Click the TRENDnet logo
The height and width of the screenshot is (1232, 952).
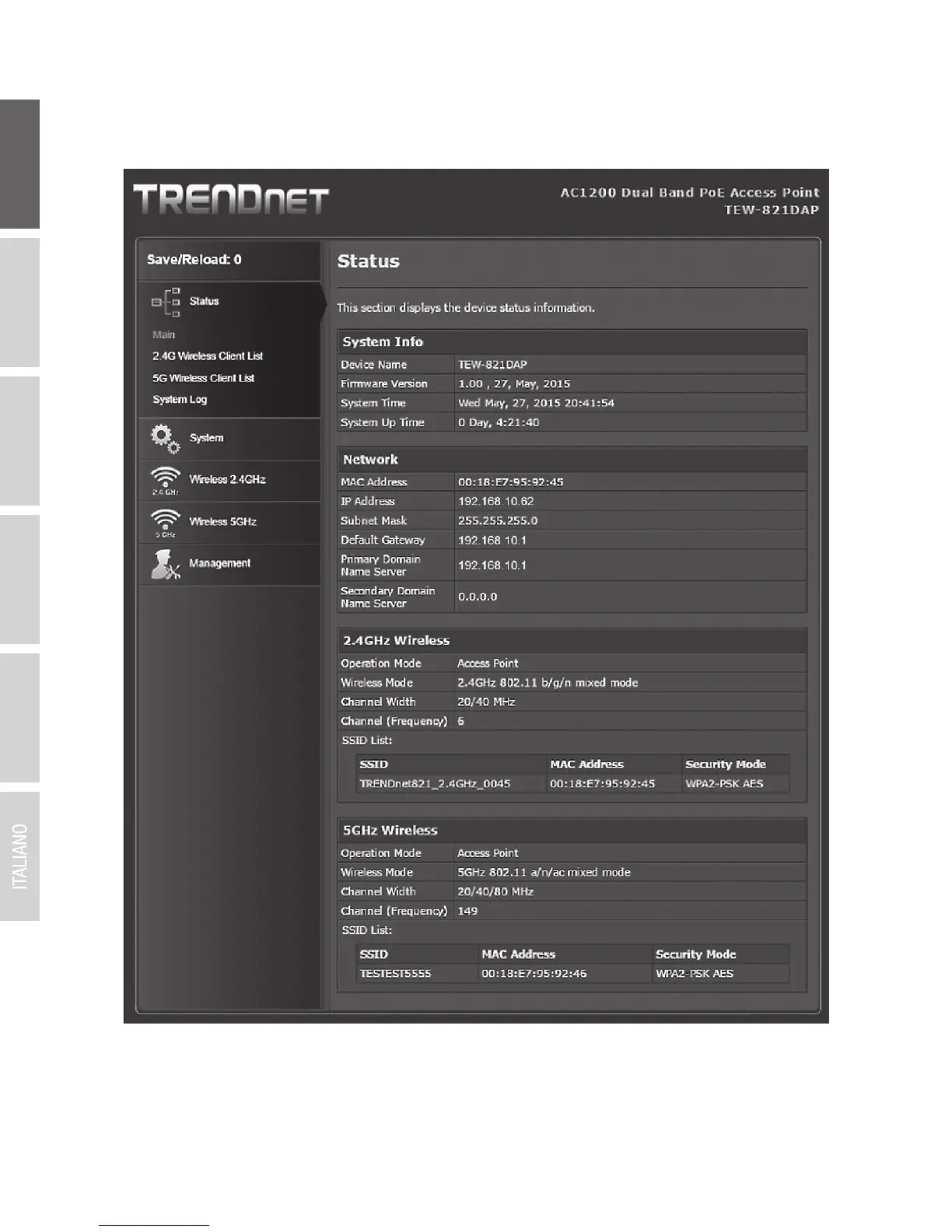click(231, 199)
